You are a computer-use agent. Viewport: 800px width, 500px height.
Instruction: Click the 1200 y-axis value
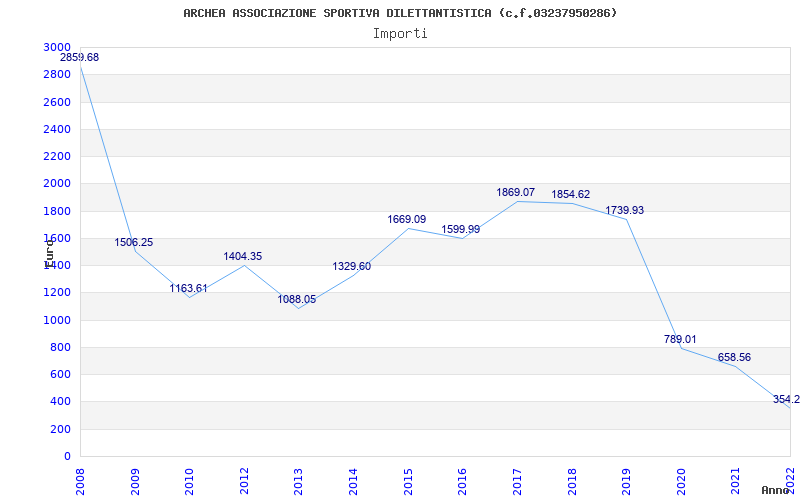point(57,293)
